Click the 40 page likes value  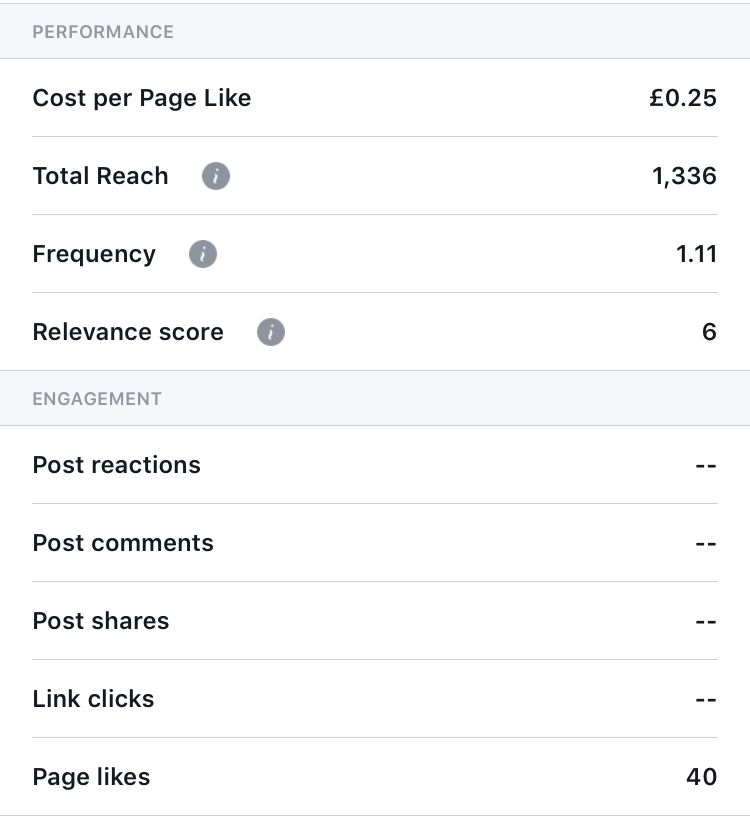click(x=702, y=777)
